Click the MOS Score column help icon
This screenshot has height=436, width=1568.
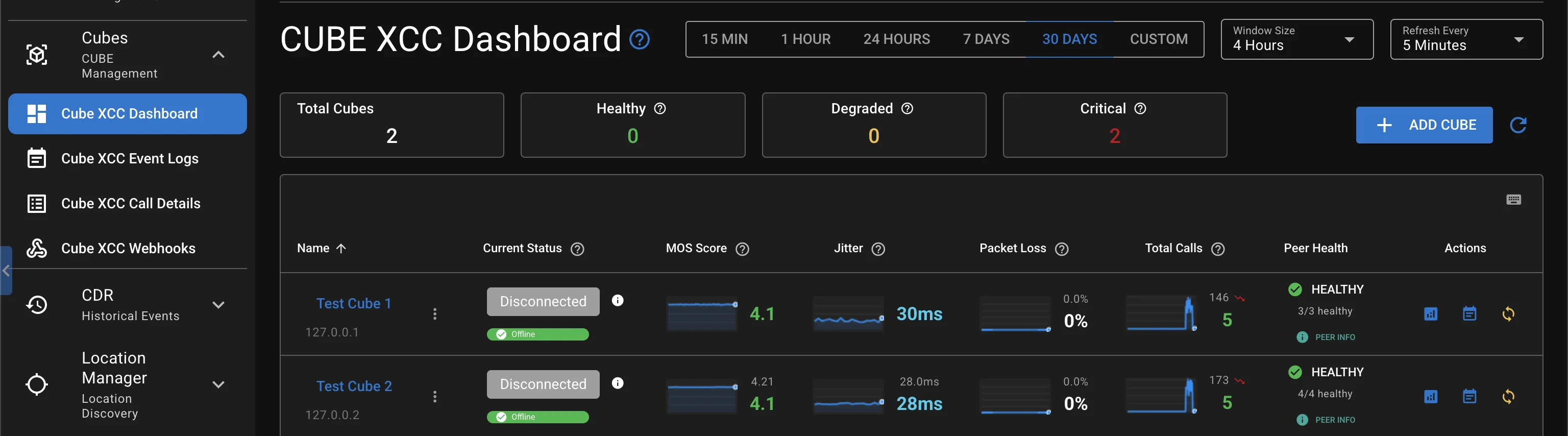742,249
